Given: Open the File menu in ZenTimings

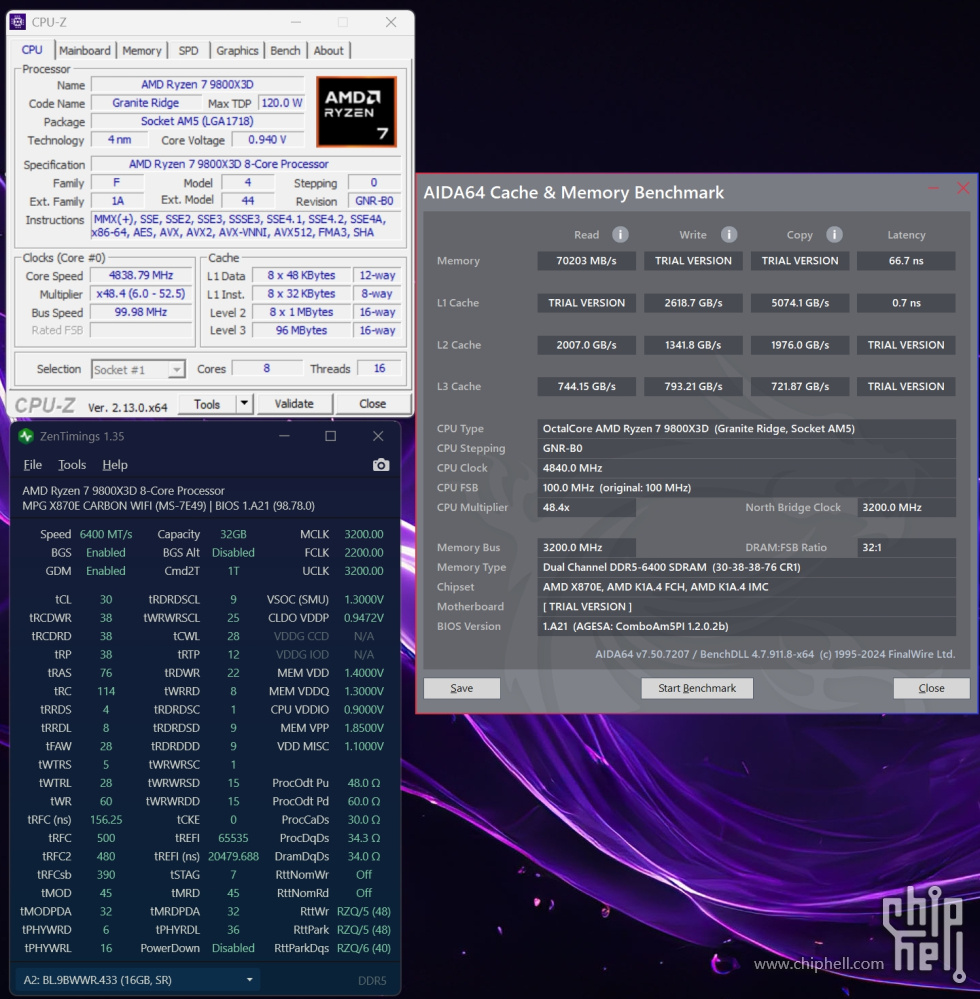Looking at the screenshot, I should [x=32, y=464].
